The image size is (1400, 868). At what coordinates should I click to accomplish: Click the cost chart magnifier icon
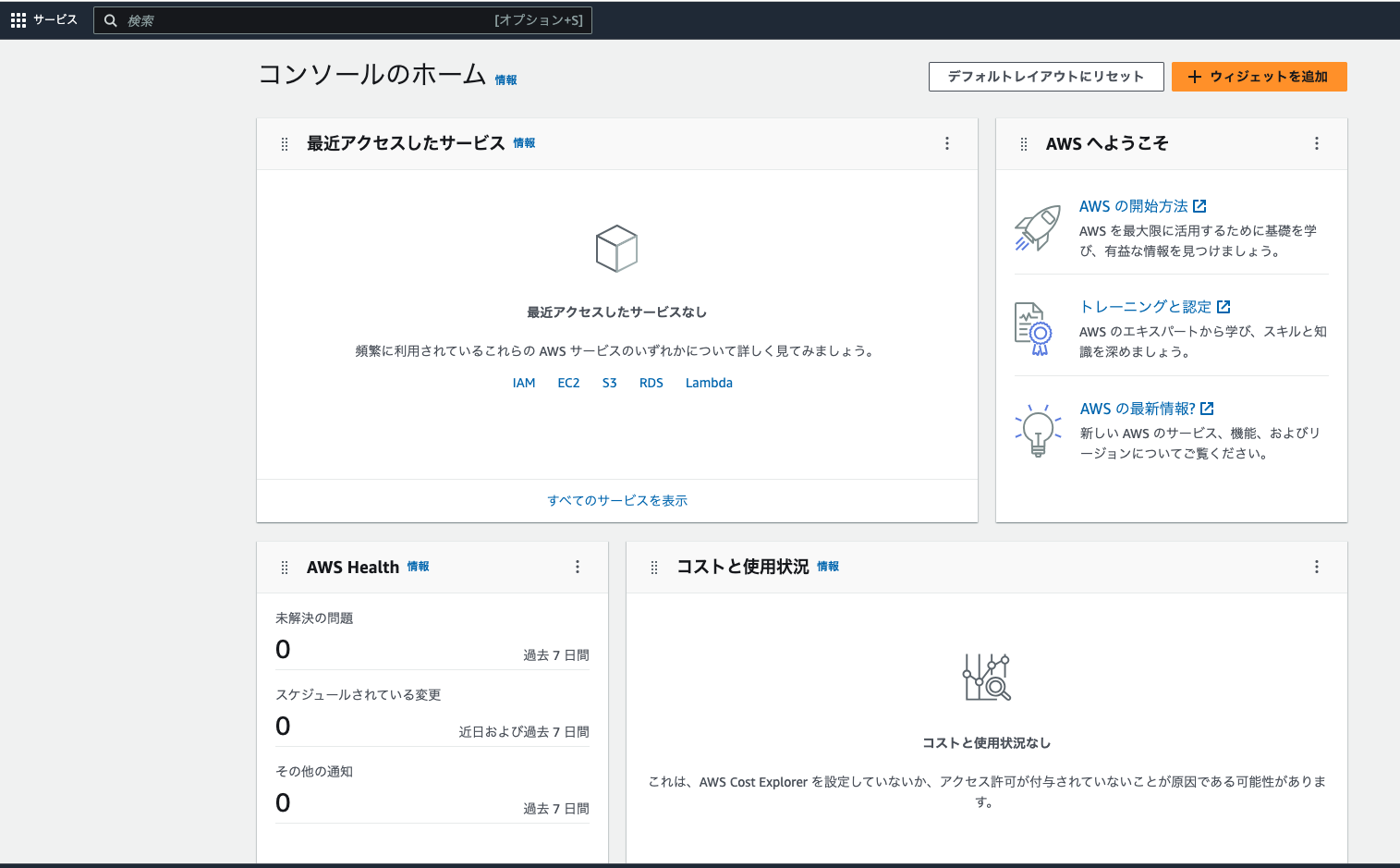tap(986, 677)
